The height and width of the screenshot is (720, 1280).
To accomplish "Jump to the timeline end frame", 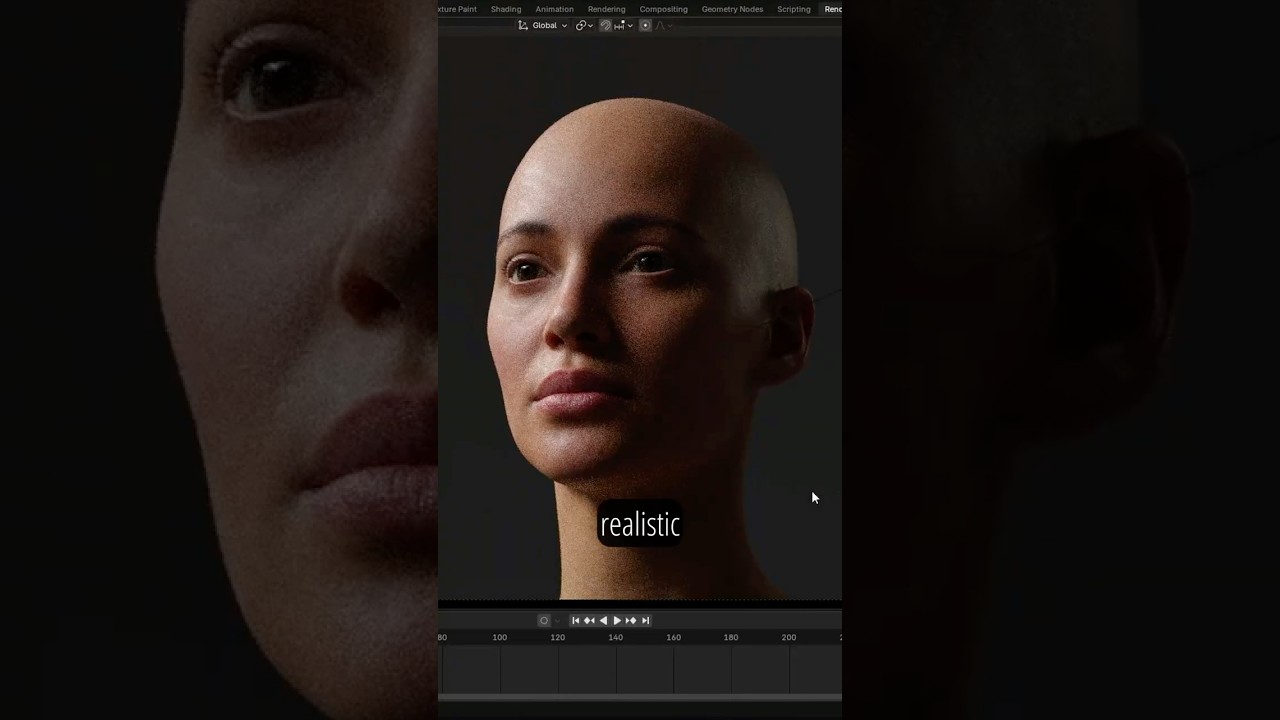I will point(645,620).
